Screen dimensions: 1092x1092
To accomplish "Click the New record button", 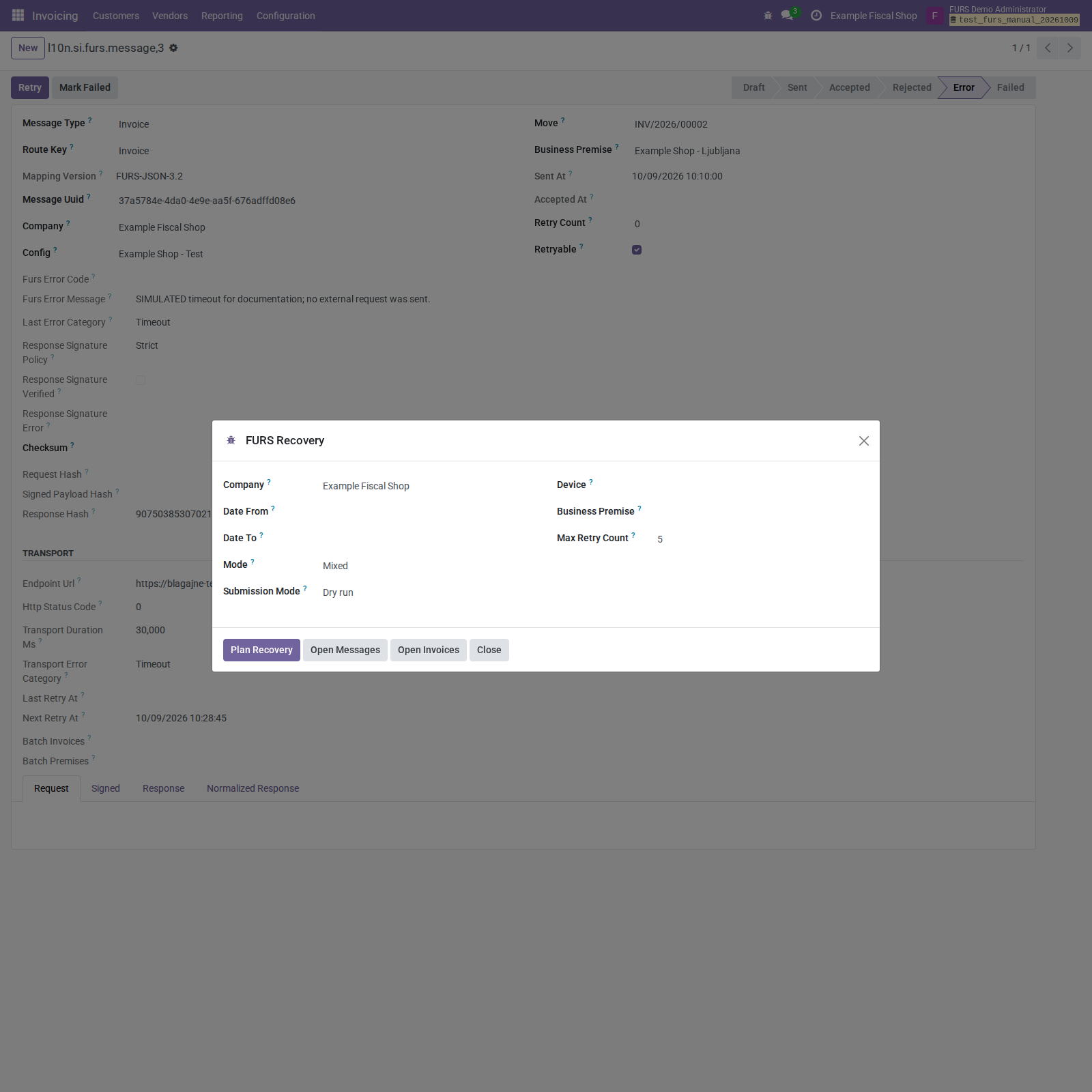I will [28, 48].
